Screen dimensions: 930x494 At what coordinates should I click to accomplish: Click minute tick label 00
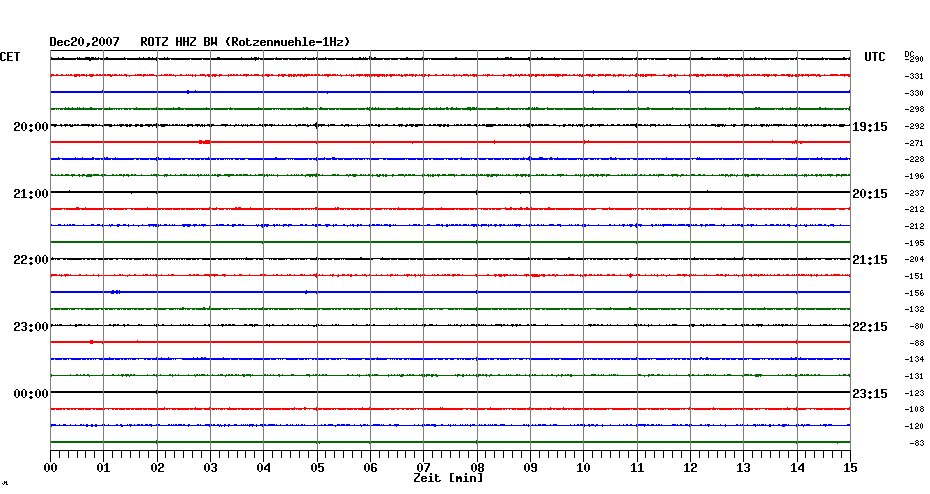coord(50,468)
